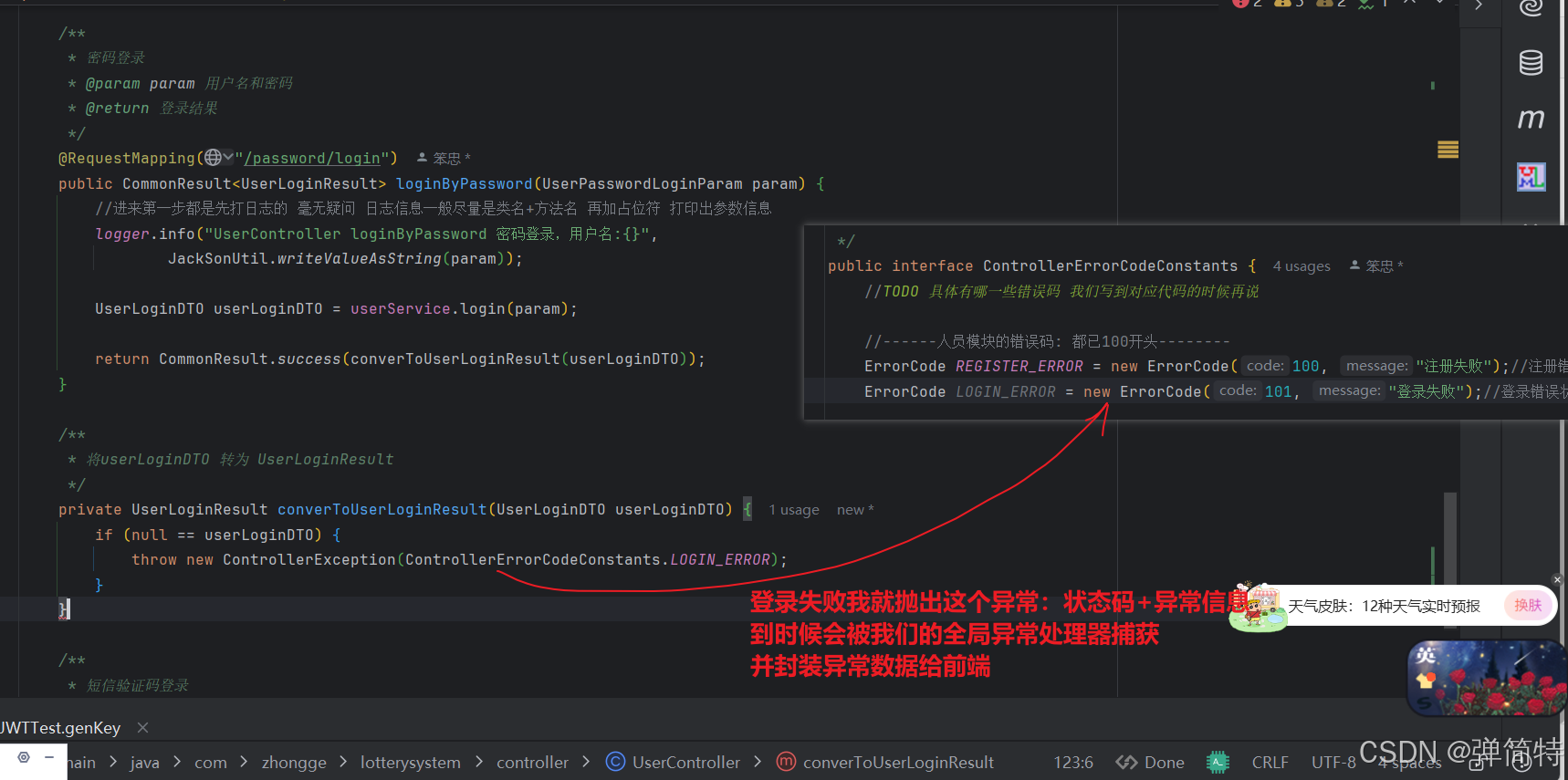Screen dimensions: 1568x780
Task: Click the '1 usage' inlay hint
Action: 793,510
